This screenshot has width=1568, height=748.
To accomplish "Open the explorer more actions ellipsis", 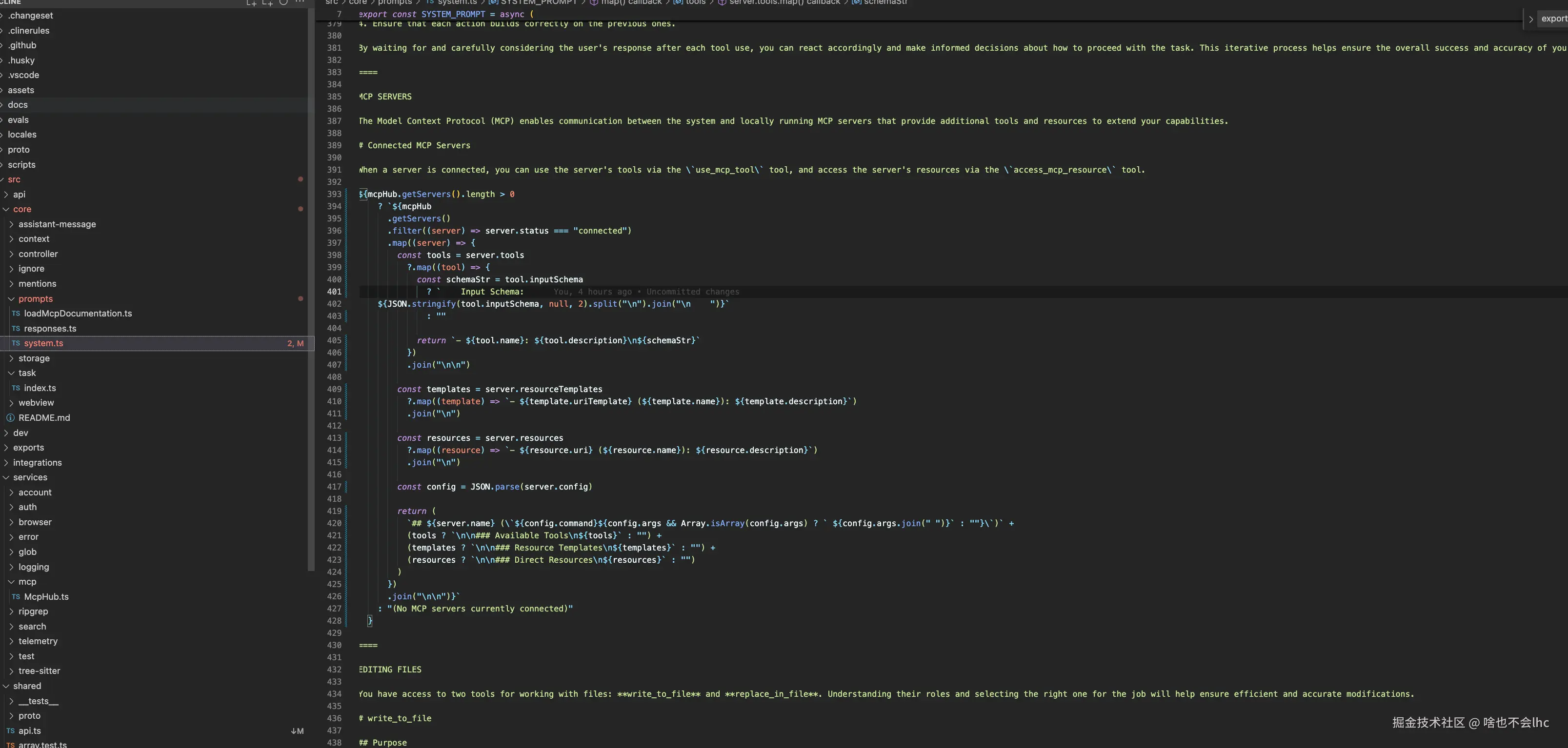I will coord(300,2).
